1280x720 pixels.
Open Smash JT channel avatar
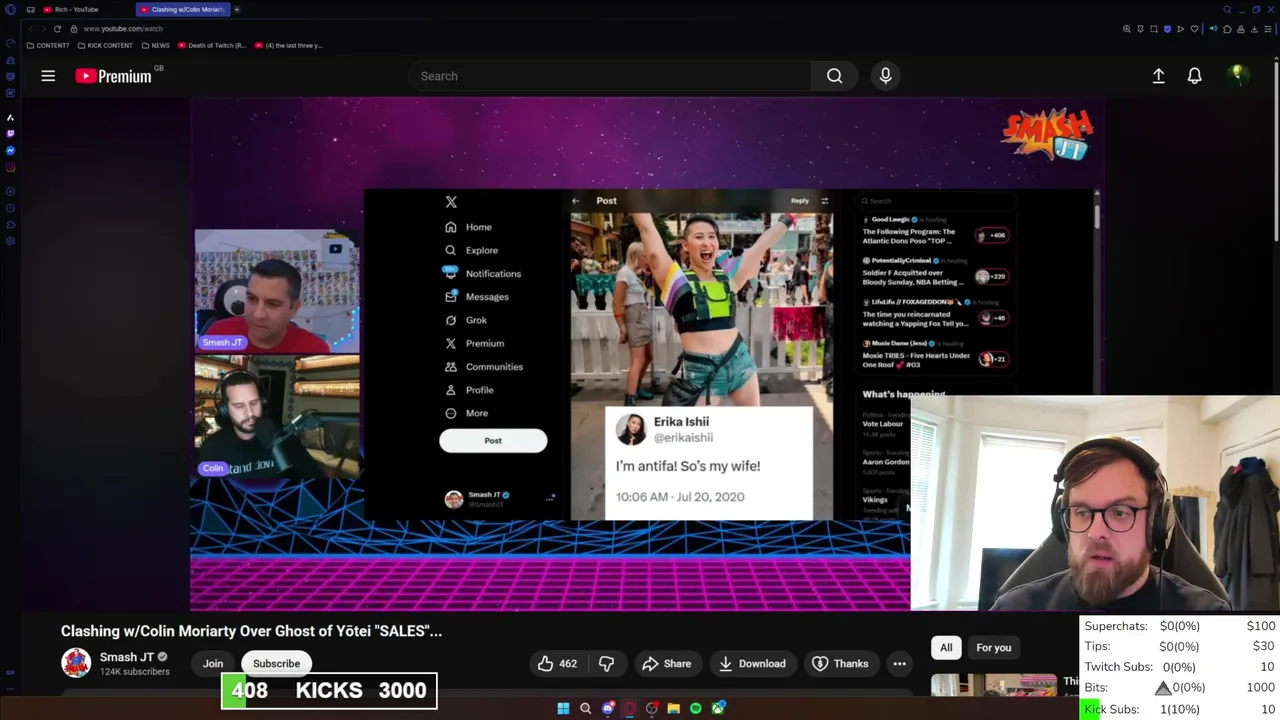click(76, 663)
